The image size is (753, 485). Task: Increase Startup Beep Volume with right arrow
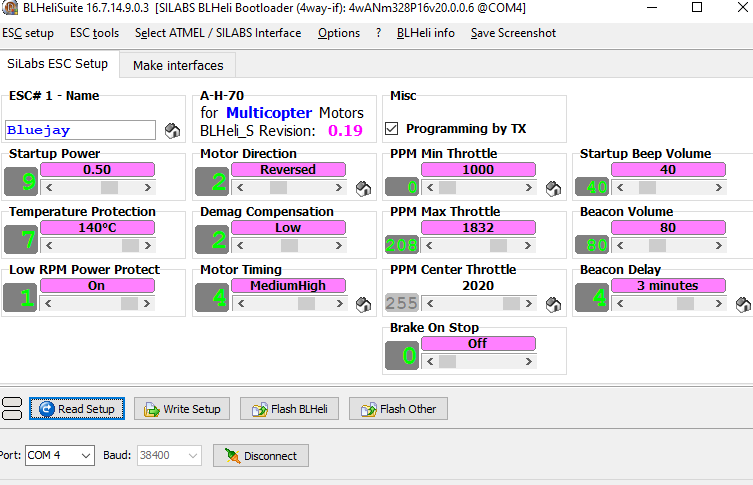tap(719, 187)
